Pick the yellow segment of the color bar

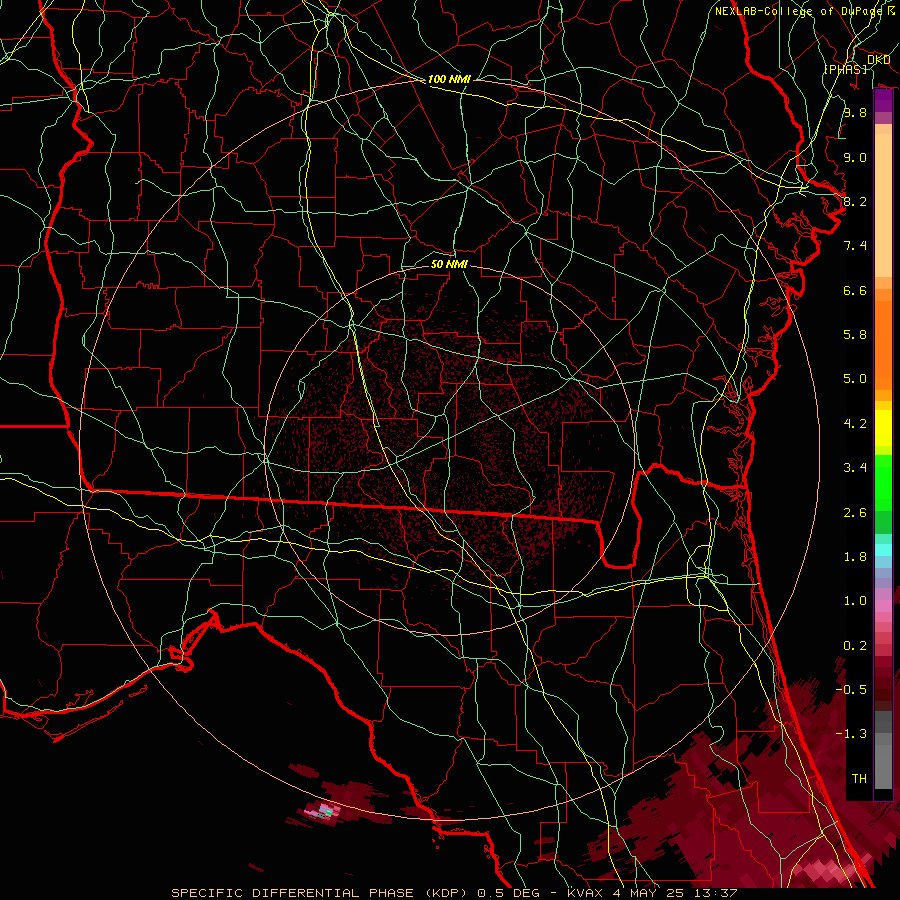883,428
